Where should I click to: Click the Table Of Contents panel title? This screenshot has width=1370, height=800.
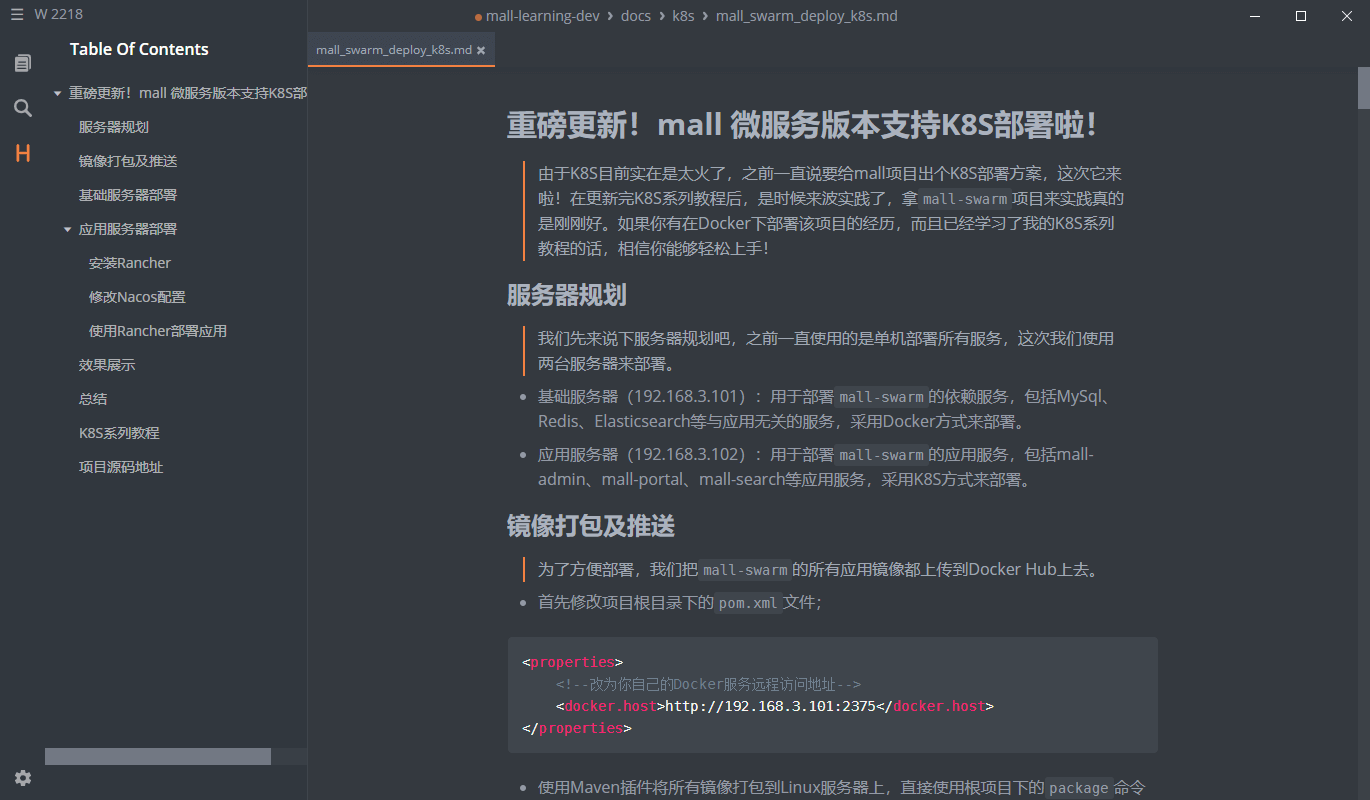coord(139,49)
